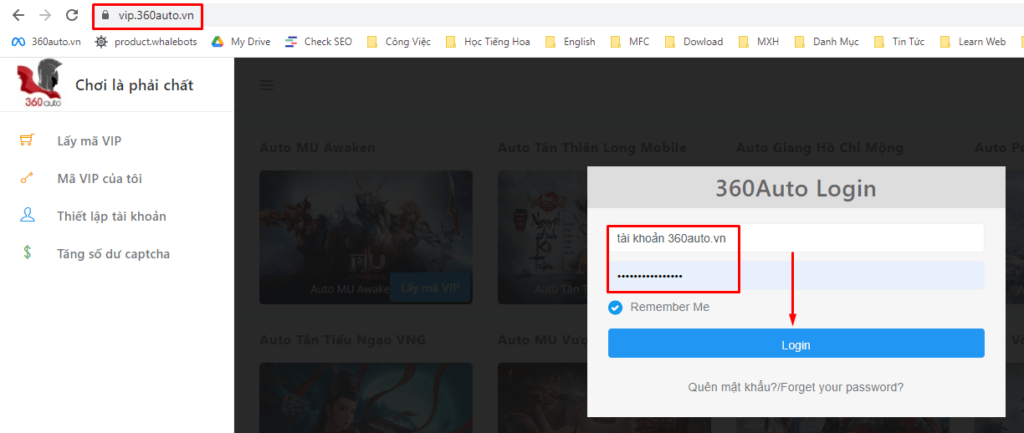Viewport: 1024px width, 433px height.
Task: Click the 360auto warrior logo
Action: (39, 84)
